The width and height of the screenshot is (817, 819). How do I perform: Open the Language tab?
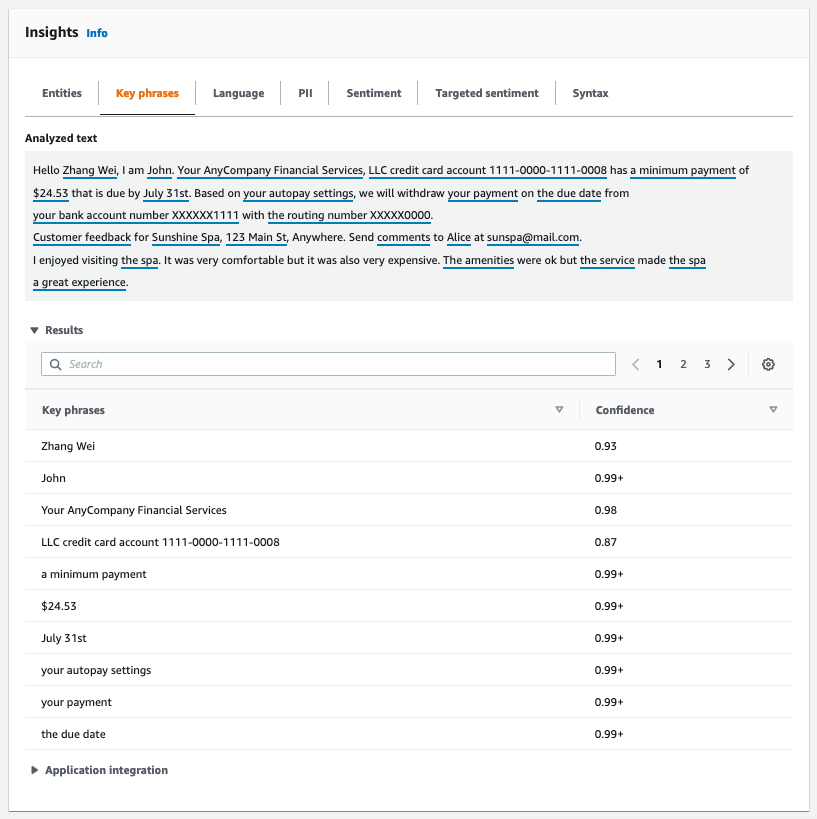(238, 93)
